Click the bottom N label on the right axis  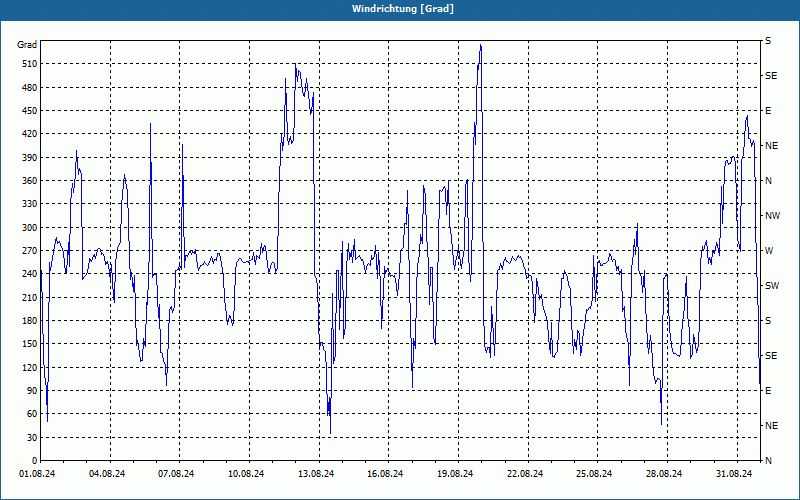coord(768,461)
